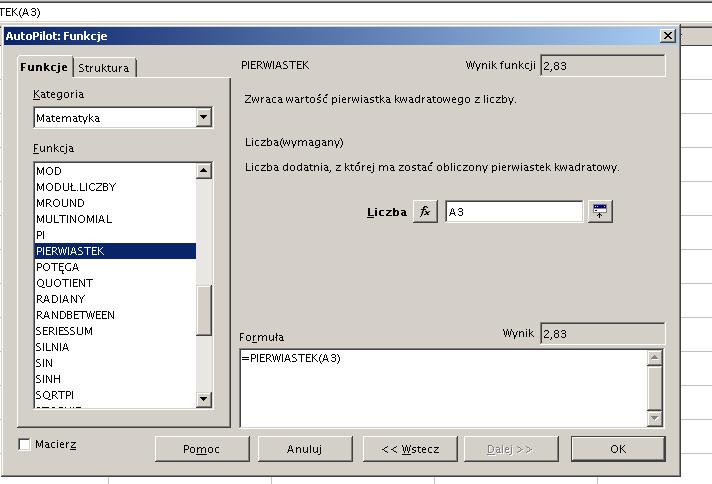Select SINH in the function list
The width and height of the screenshot is (712, 484).
115,379
